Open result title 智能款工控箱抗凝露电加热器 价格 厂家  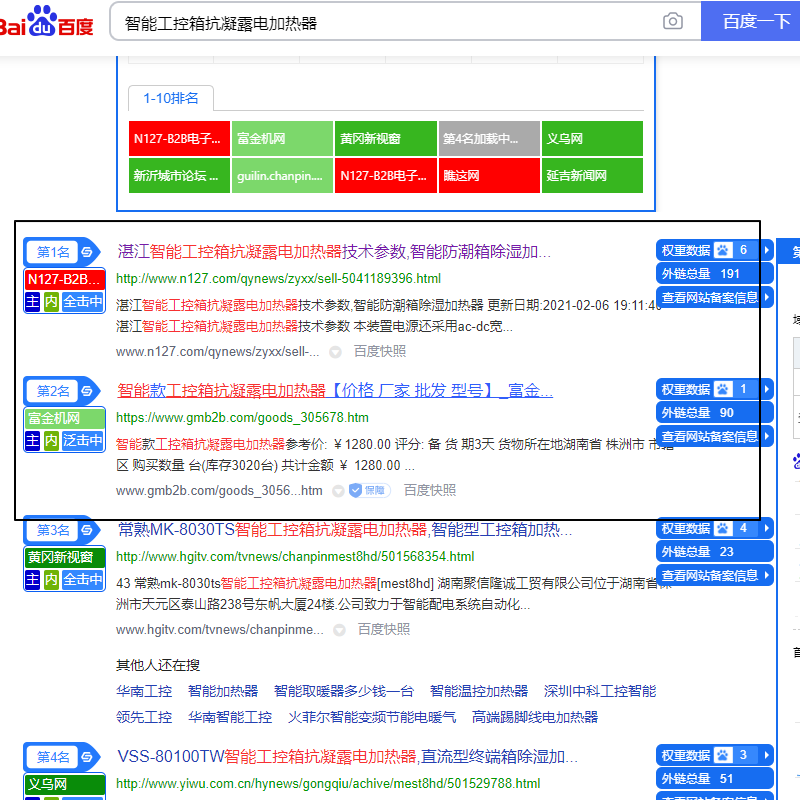pyautogui.click(x=335, y=391)
